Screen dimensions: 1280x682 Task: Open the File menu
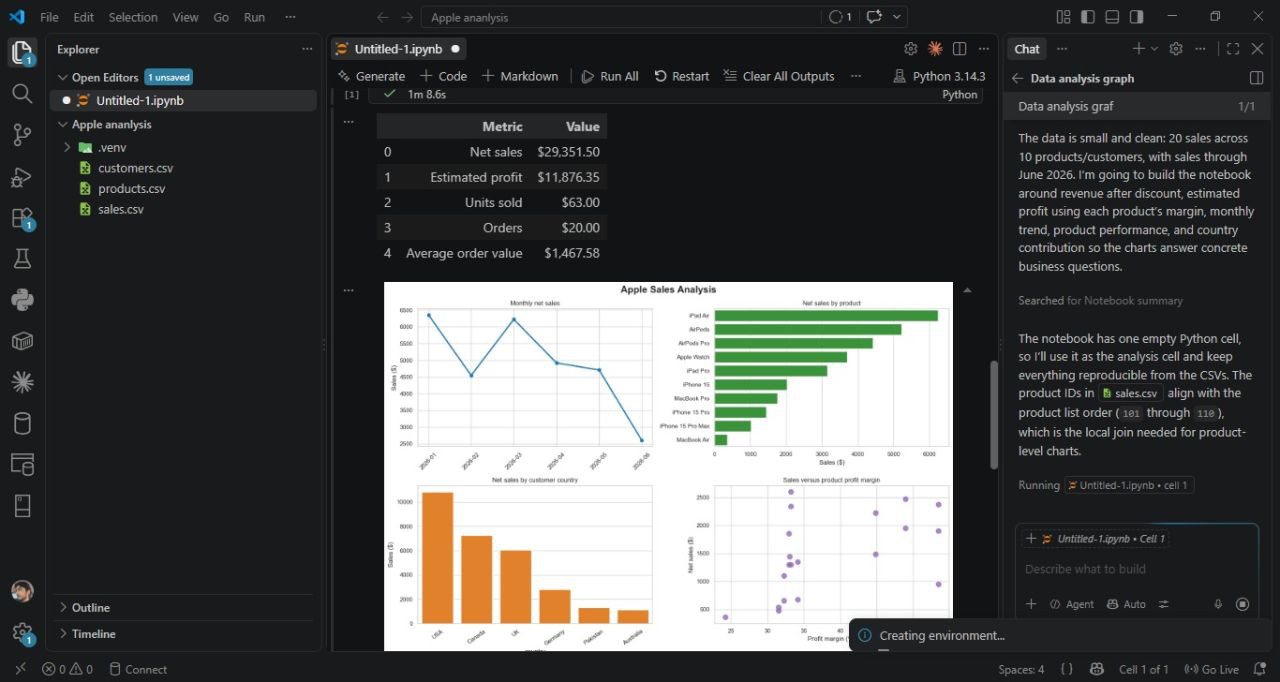pyautogui.click(x=49, y=17)
